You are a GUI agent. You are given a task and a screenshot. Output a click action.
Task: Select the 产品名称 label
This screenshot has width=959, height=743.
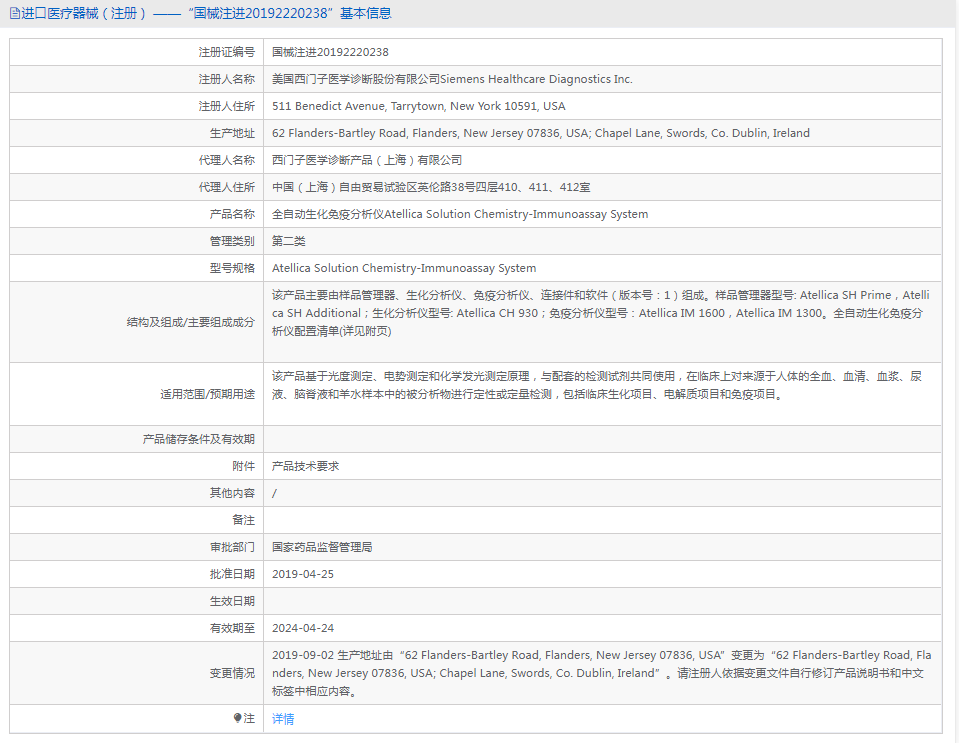coord(232,213)
